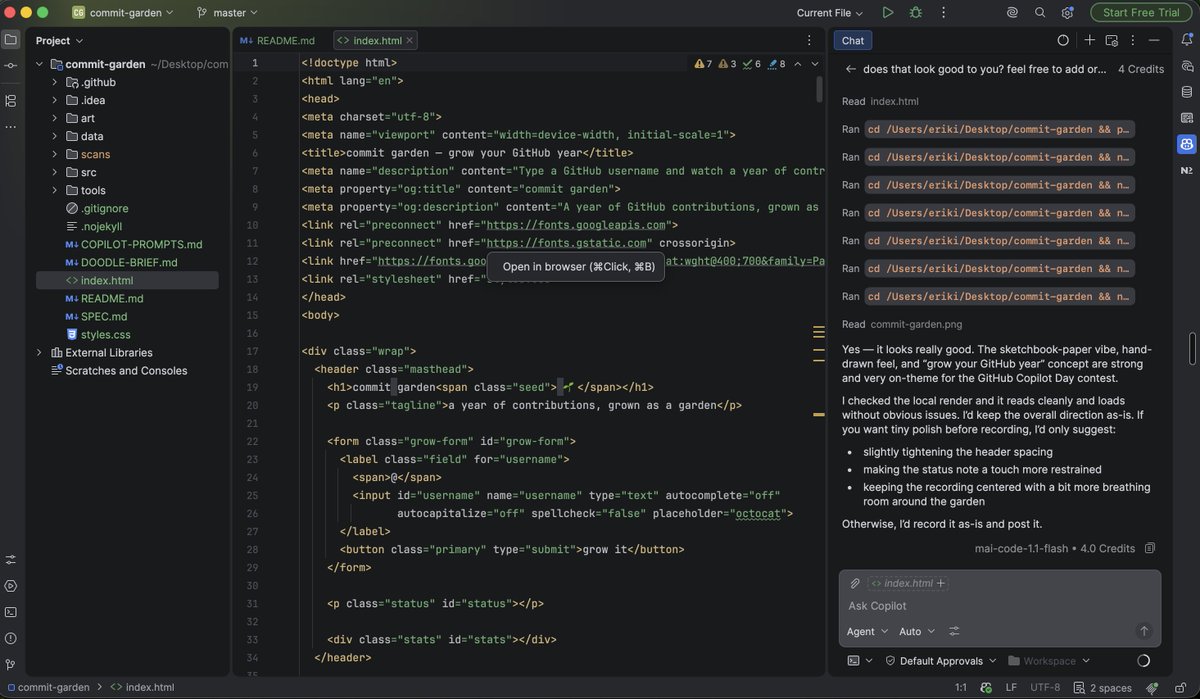Open the Workspace dropdown
This screenshot has height=699, width=1200.
point(1048,660)
